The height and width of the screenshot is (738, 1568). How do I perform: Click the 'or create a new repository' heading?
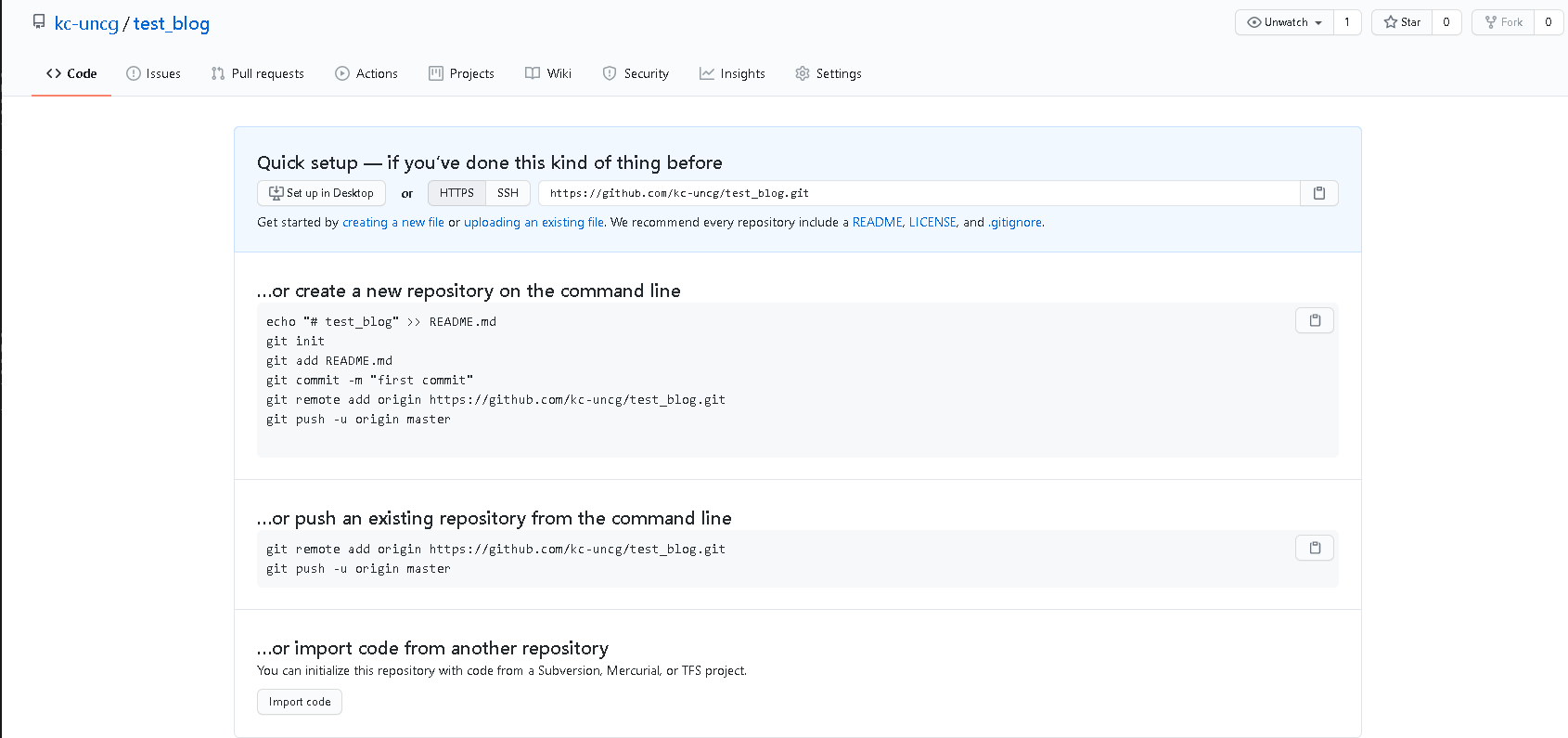click(469, 291)
